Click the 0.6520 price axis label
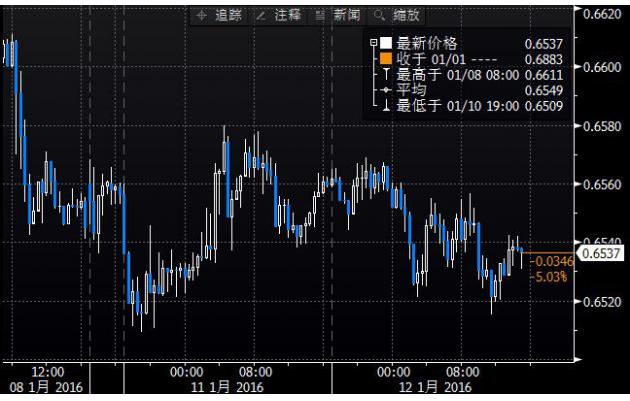 (602, 302)
